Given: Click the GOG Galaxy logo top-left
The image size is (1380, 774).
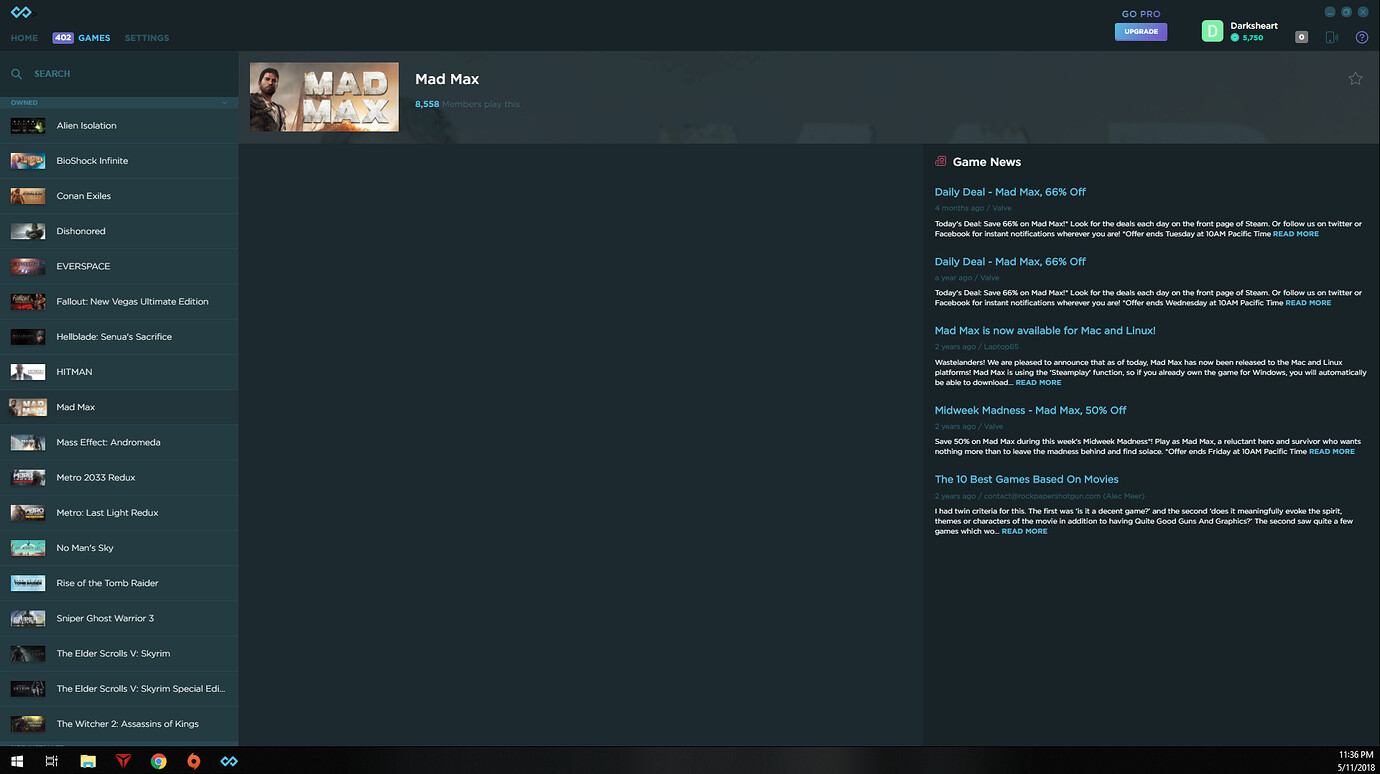Looking at the screenshot, I should (20, 13).
